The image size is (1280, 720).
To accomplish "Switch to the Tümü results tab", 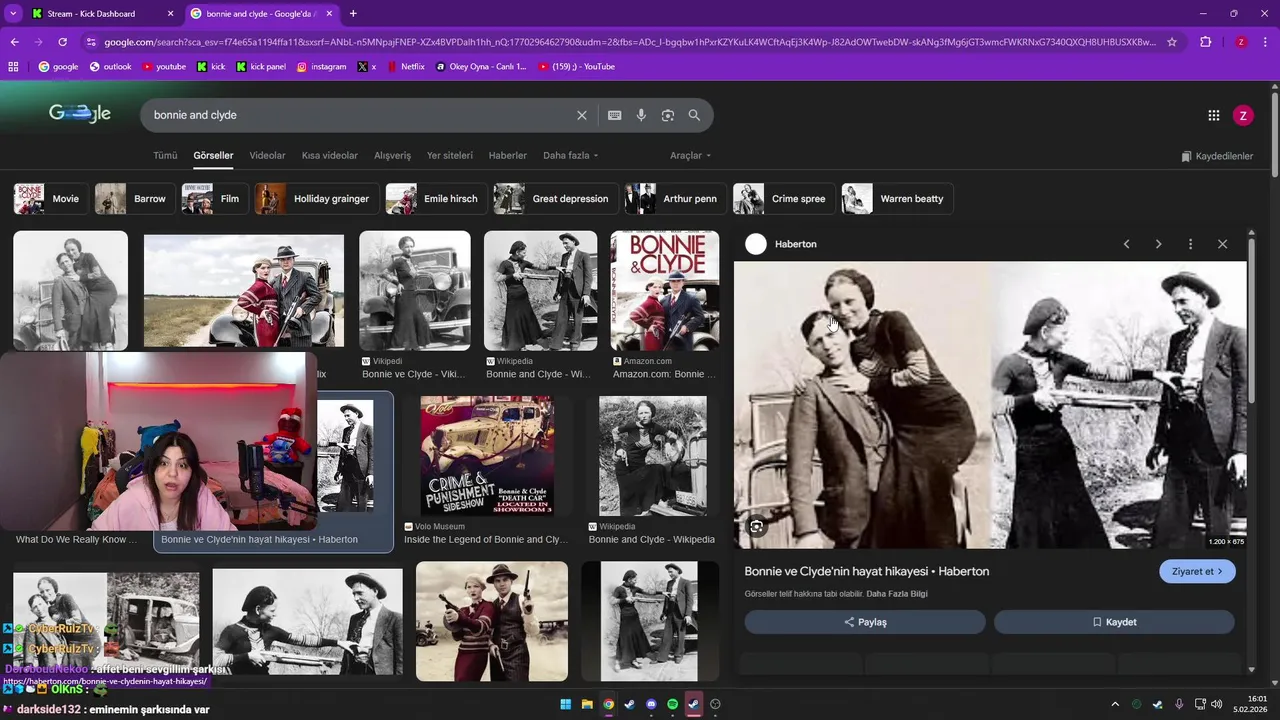I will pyautogui.click(x=165, y=156).
